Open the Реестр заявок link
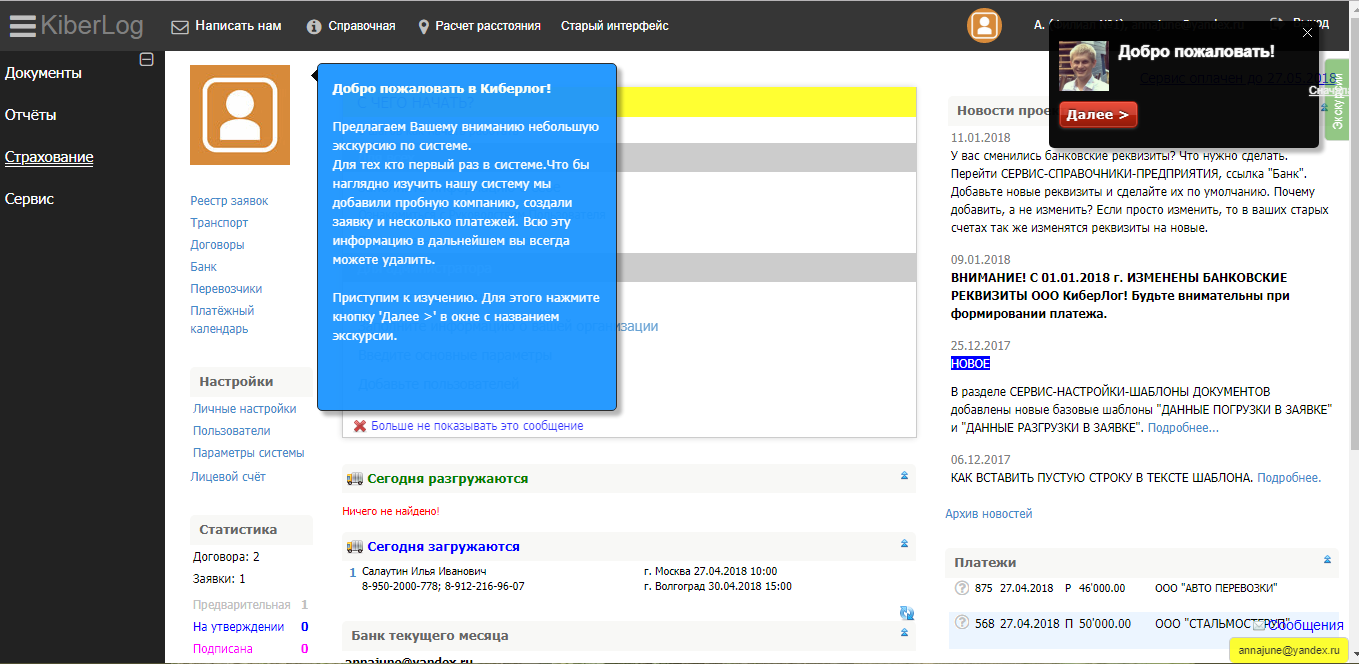Image resolution: width=1359 pixels, height=664 pixels. pos(229,201)
